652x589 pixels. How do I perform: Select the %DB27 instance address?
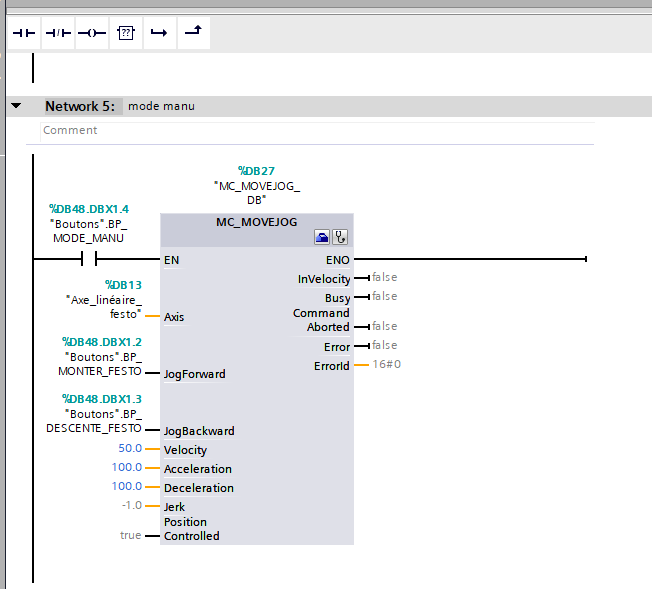coord(256,171)
